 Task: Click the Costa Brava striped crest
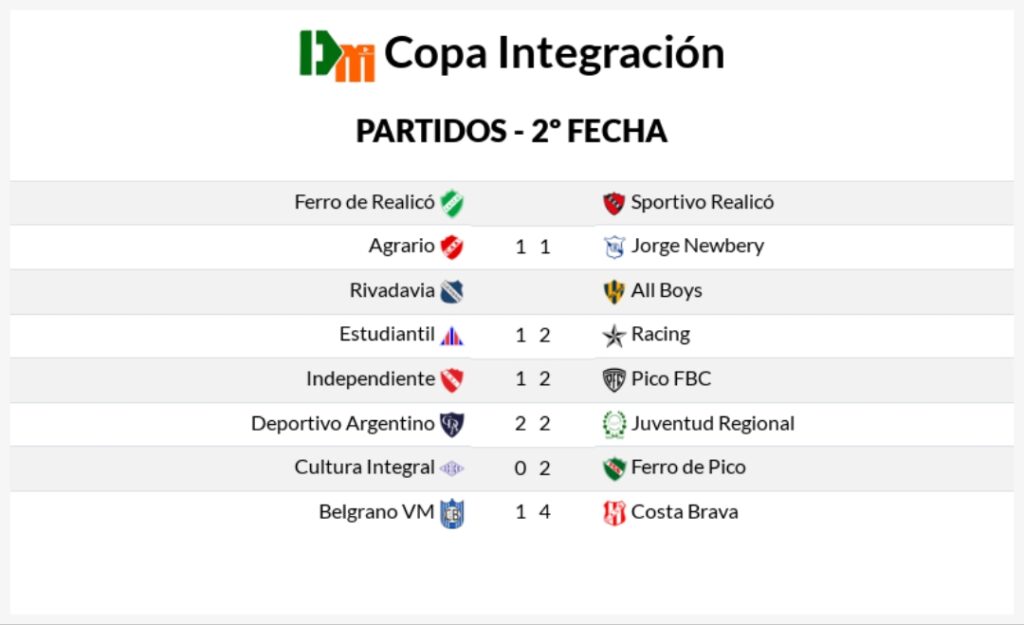point(614,512)
